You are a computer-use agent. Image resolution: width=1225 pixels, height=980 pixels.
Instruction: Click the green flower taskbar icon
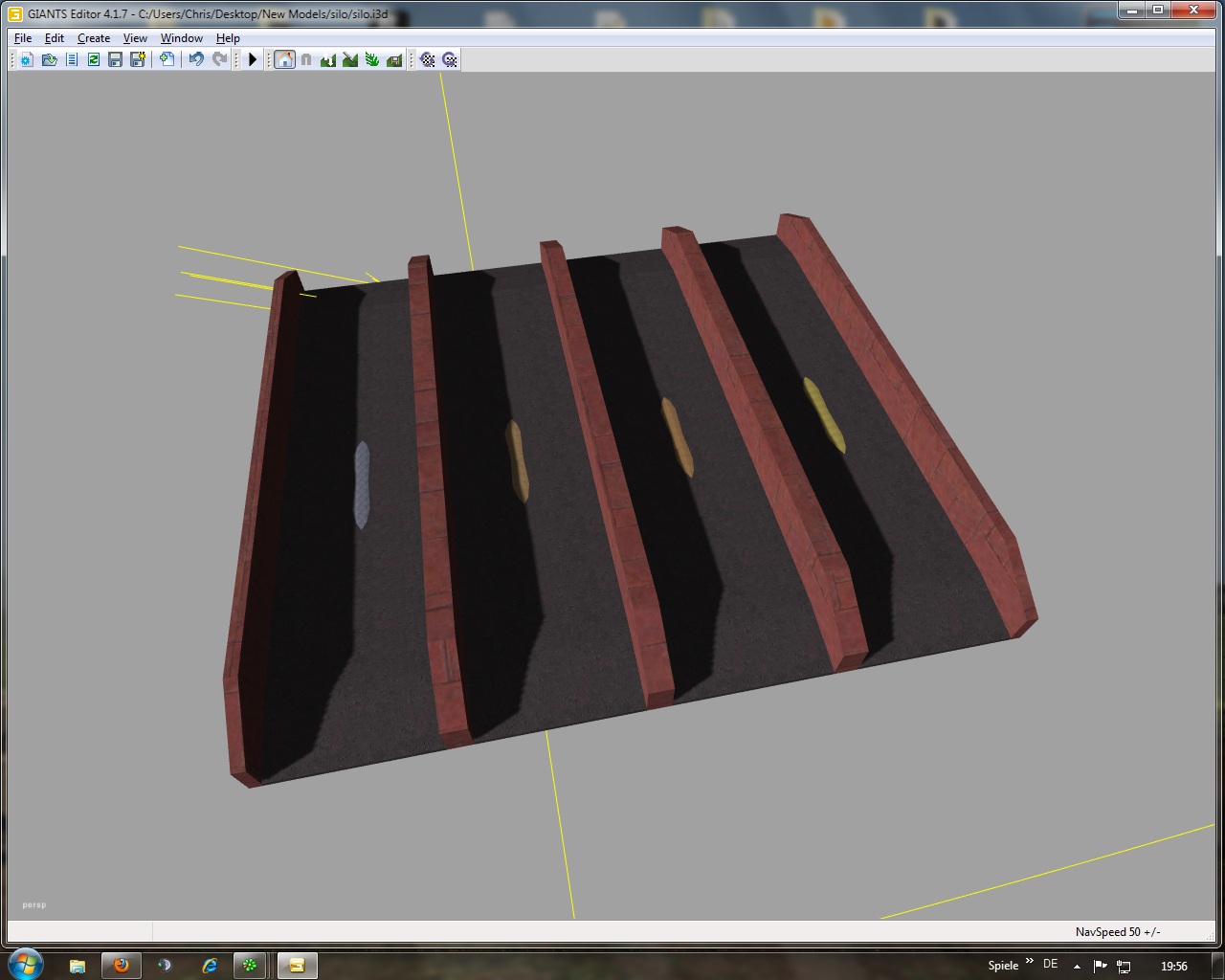tap(250, 966)
